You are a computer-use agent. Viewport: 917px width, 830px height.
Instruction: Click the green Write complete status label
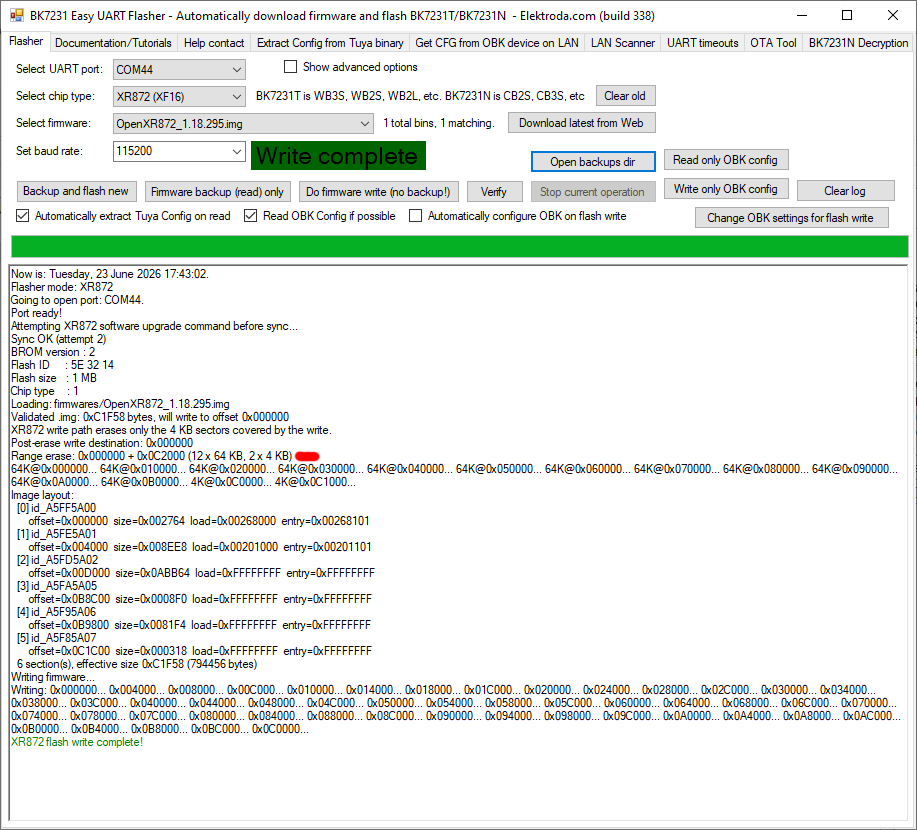point(338,156)
